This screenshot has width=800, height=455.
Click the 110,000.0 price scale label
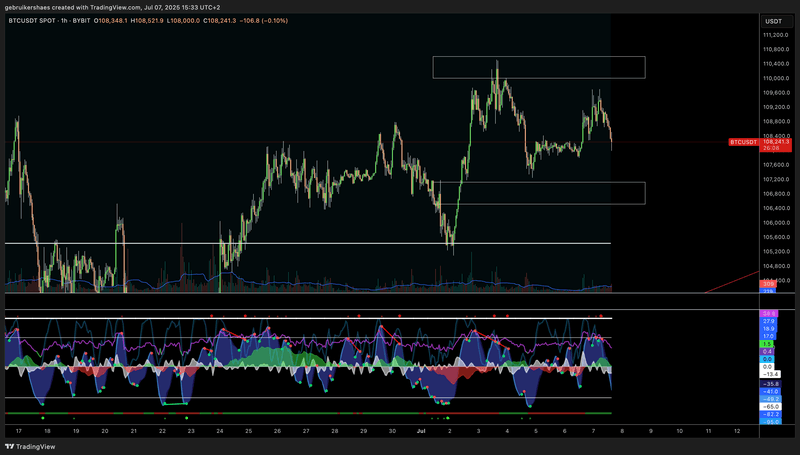coord(776,79)
